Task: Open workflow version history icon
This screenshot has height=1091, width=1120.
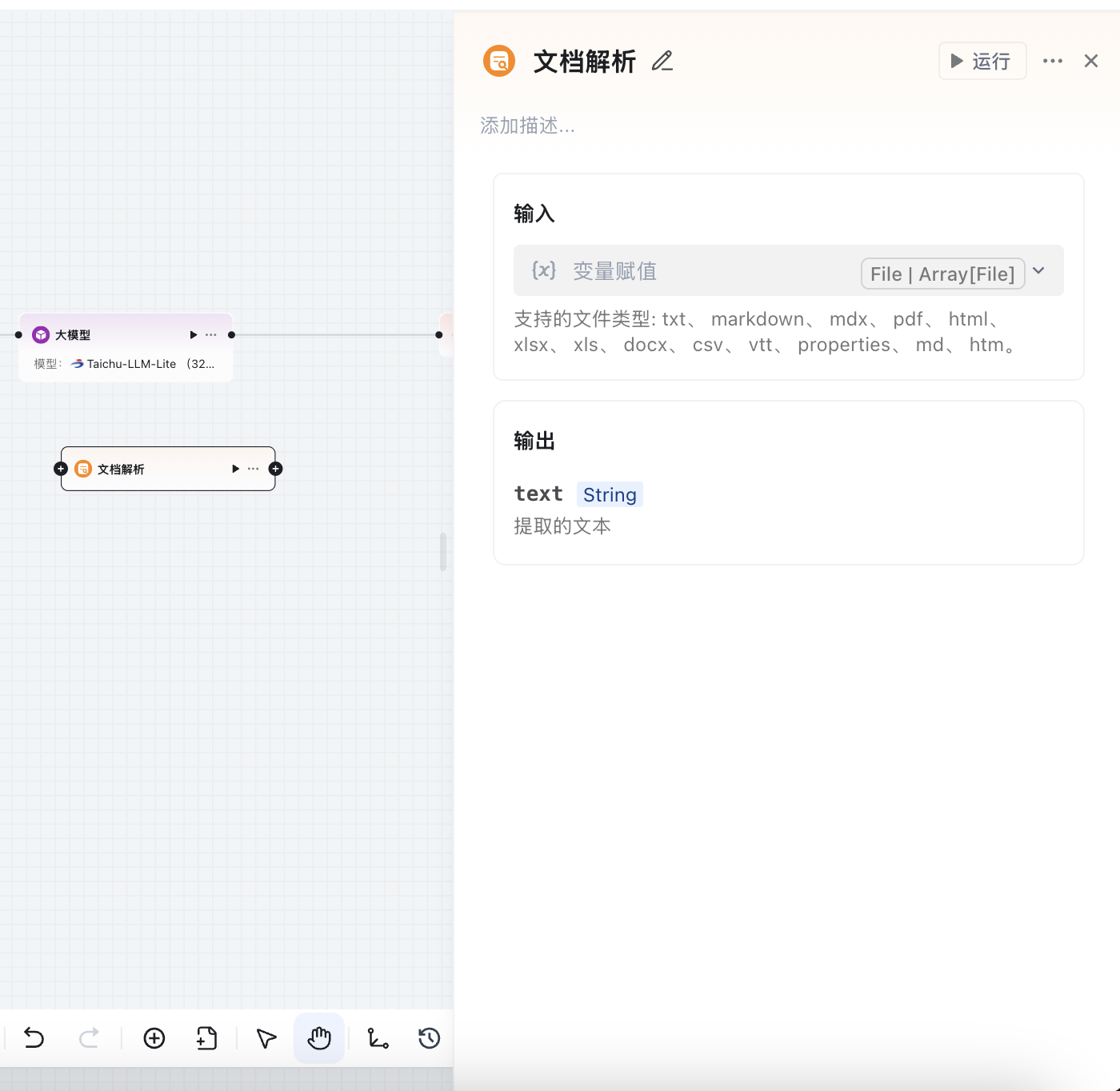Action: coord(429,1037)
